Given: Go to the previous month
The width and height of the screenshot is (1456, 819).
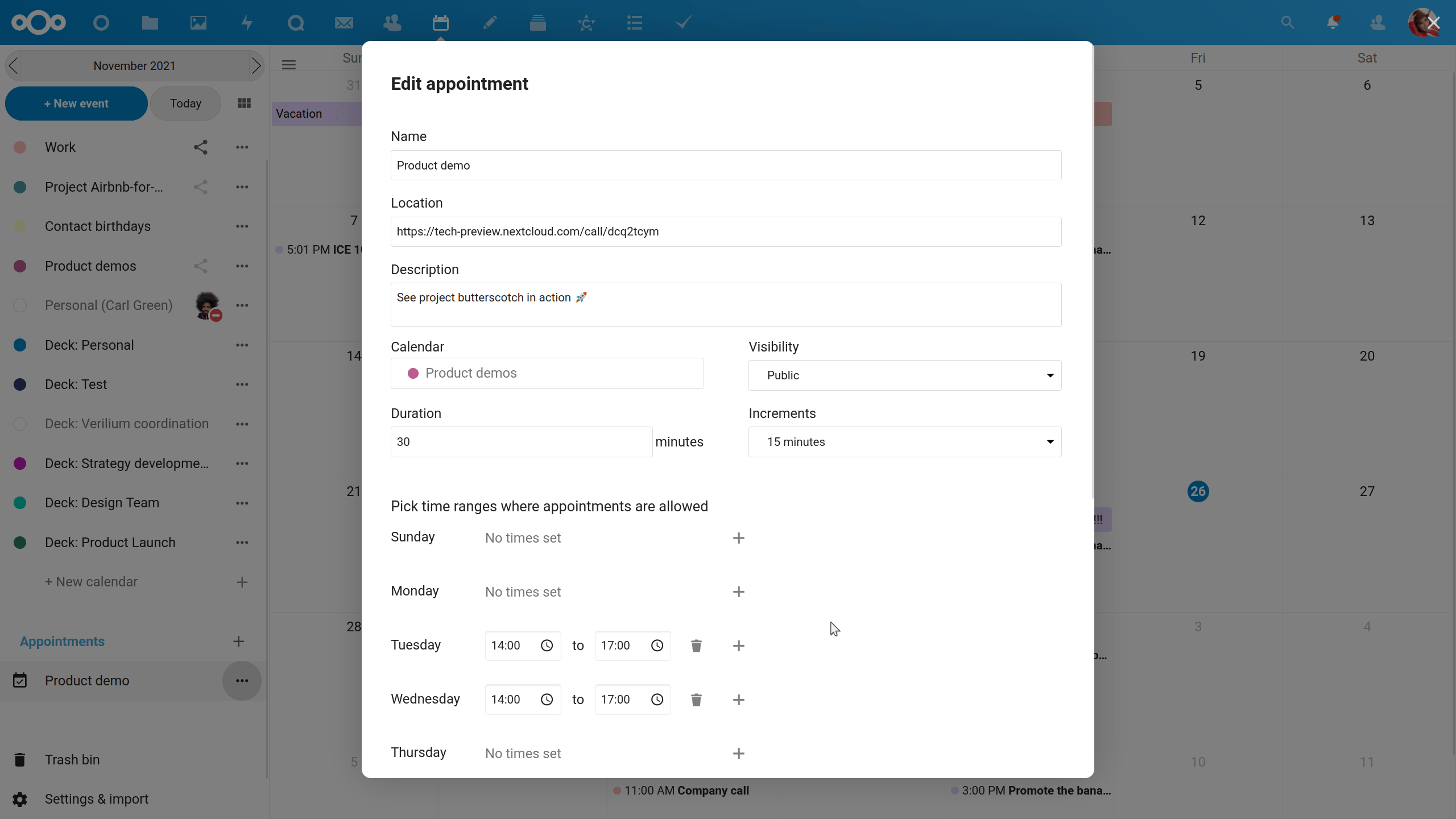Looking at the screenshot, I should [14, 66].
